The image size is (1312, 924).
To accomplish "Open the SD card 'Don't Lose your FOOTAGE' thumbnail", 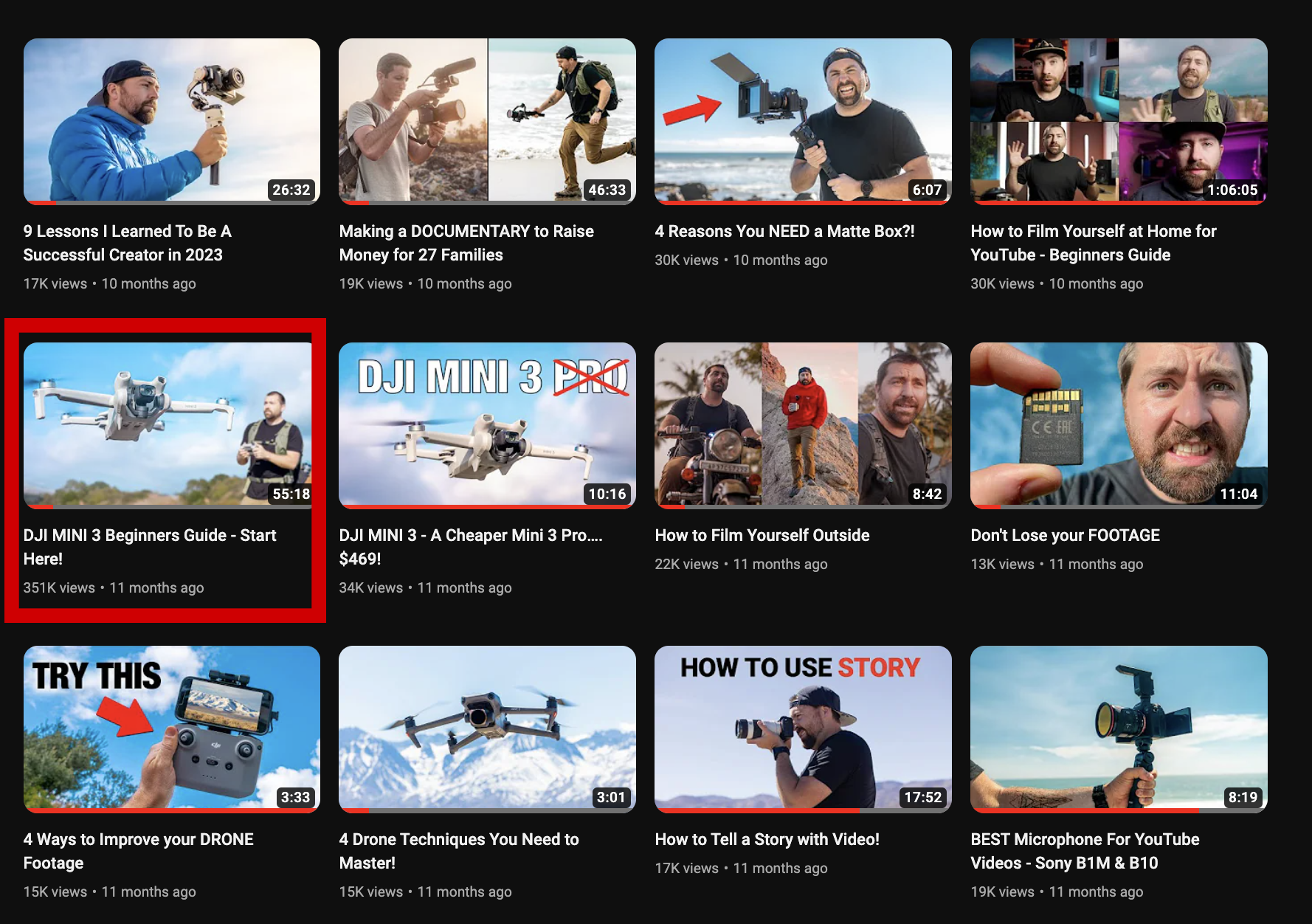I will [x=1119, y=425].
